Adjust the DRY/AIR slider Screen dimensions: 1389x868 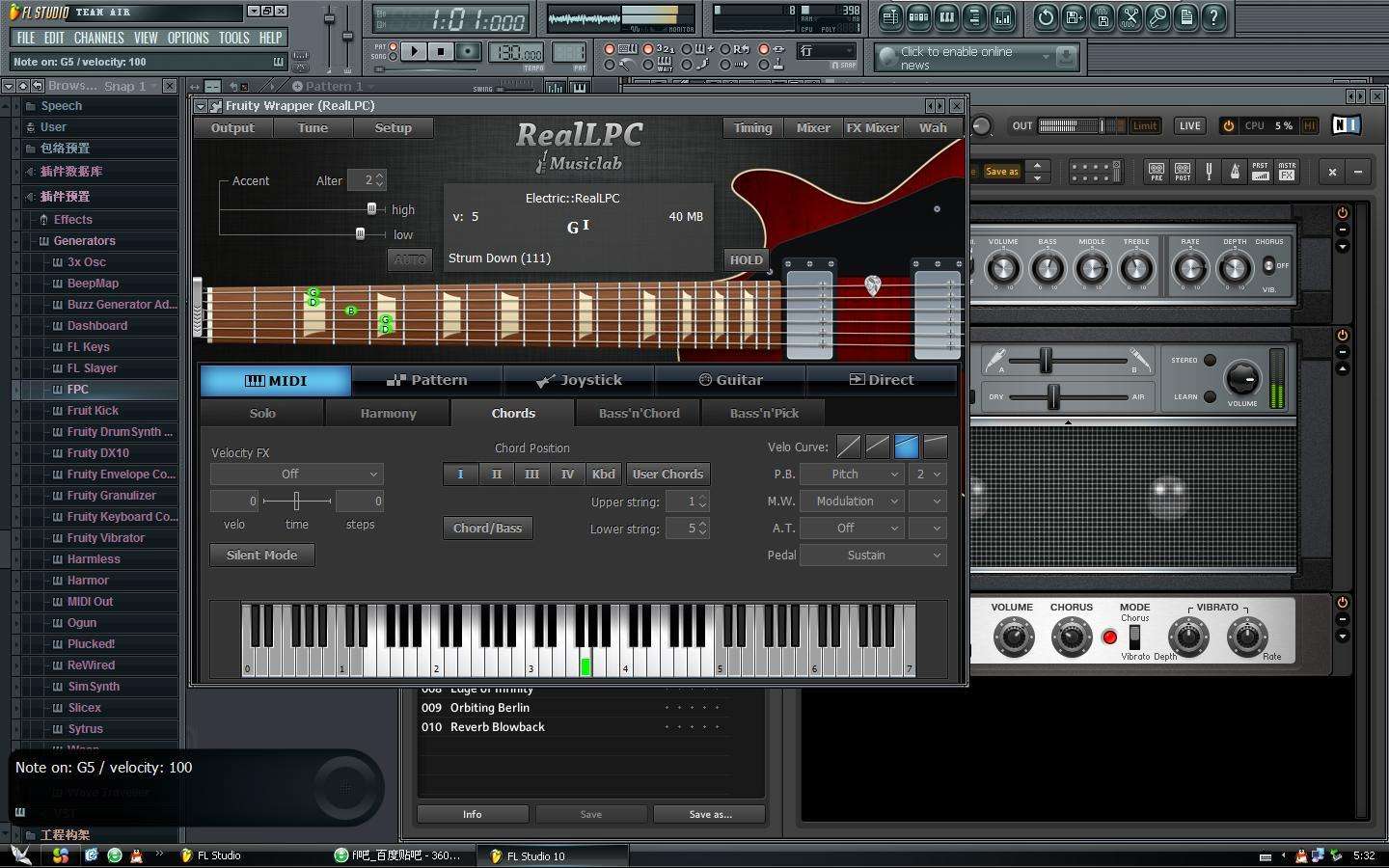(1053, 396)
